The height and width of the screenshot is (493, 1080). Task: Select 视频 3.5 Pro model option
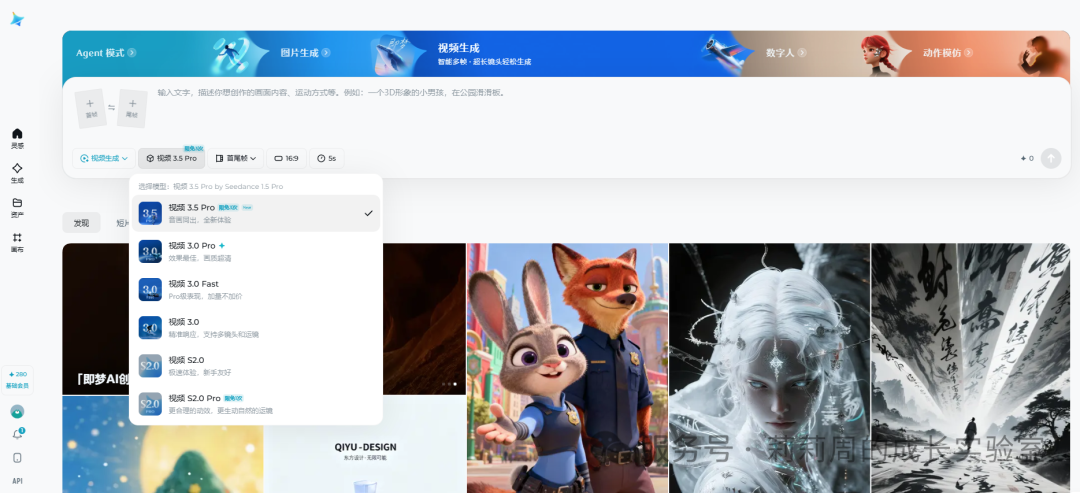click(x=256, y=213)
